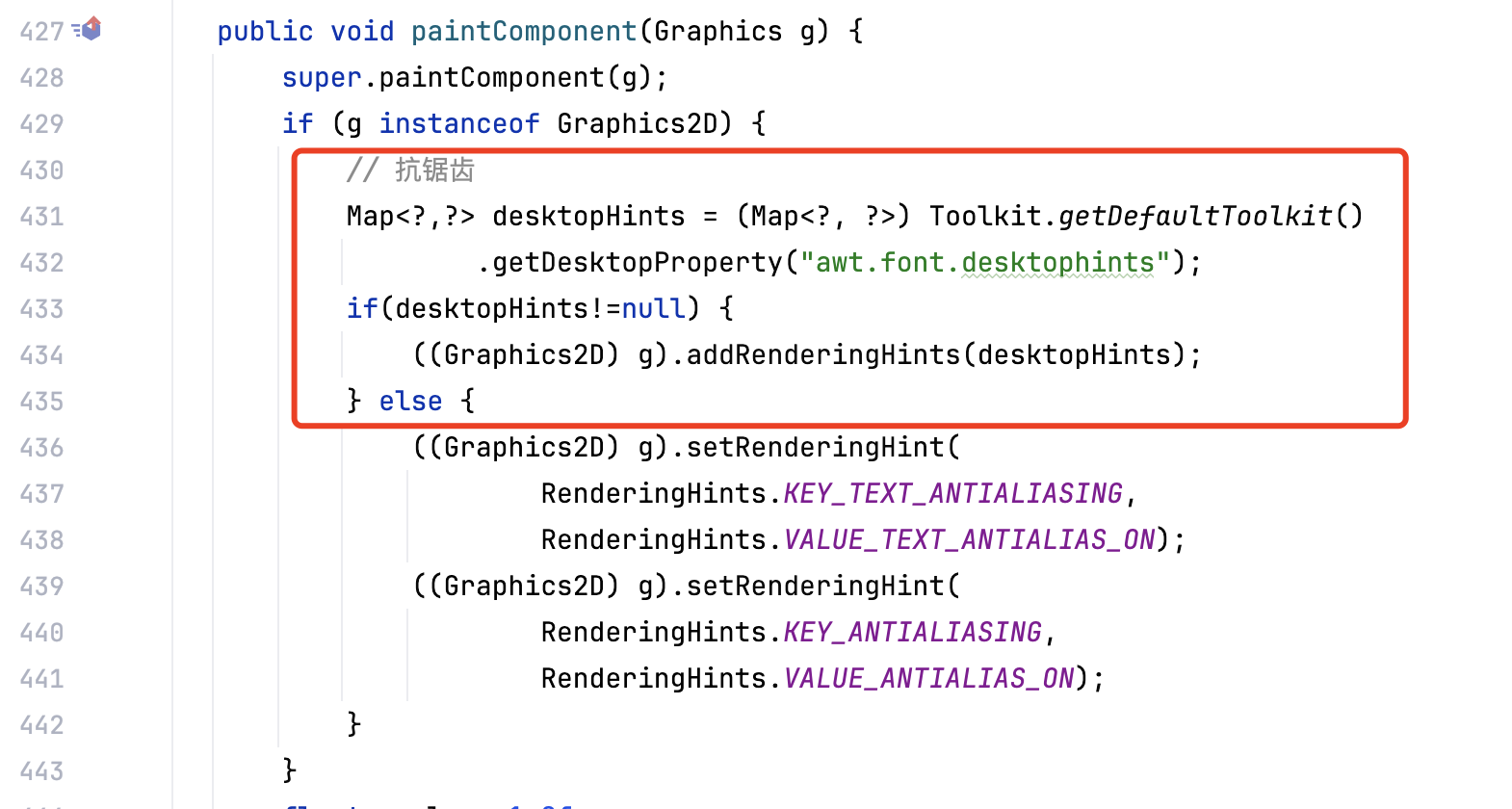Click the KEY_ANTIALIASING constant on line 440

[912, 633]
